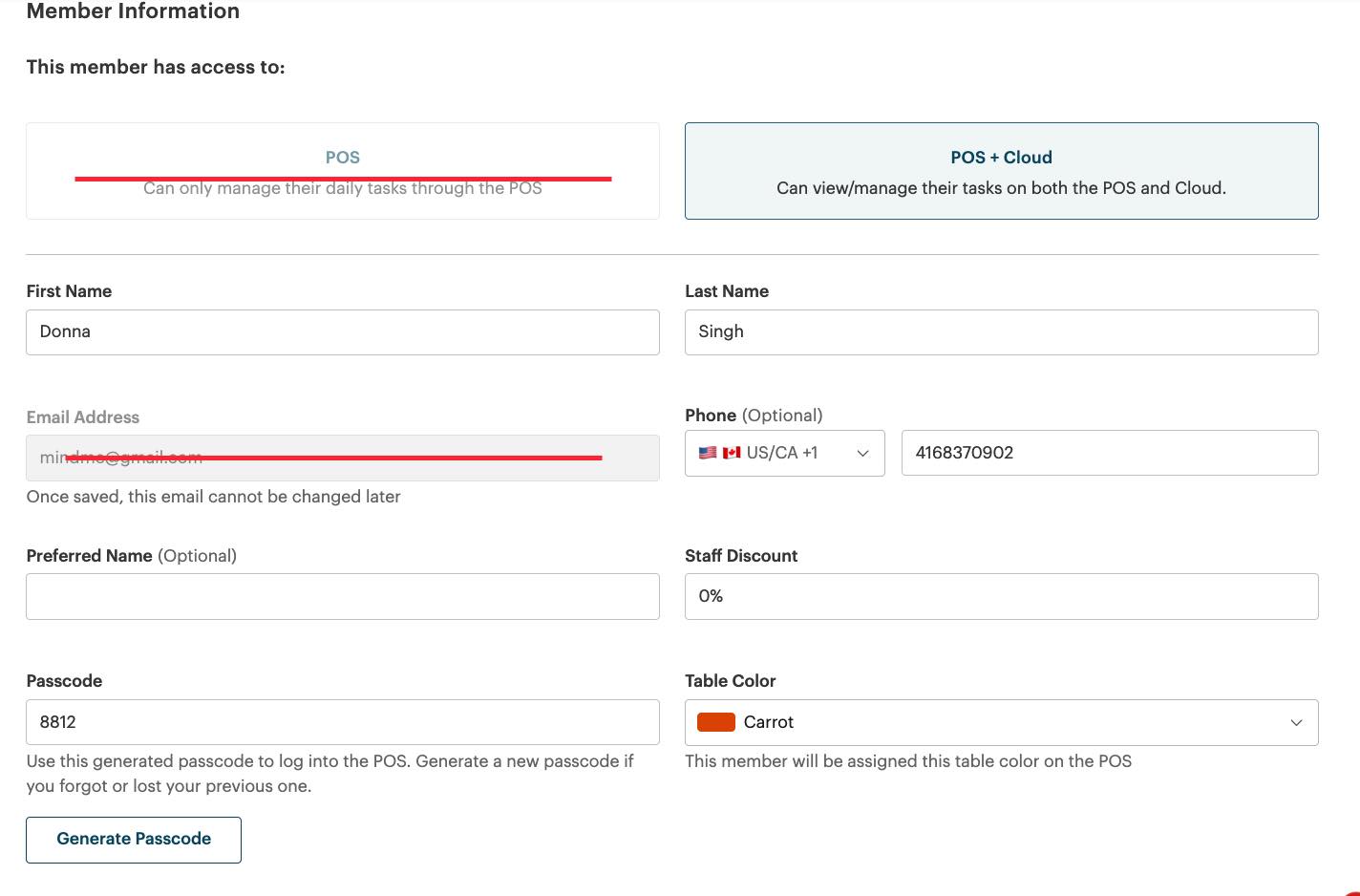Viewport: 1360px width, 896px height.
Task: Click the United States flag icon
Action: (x=708, y=453)
